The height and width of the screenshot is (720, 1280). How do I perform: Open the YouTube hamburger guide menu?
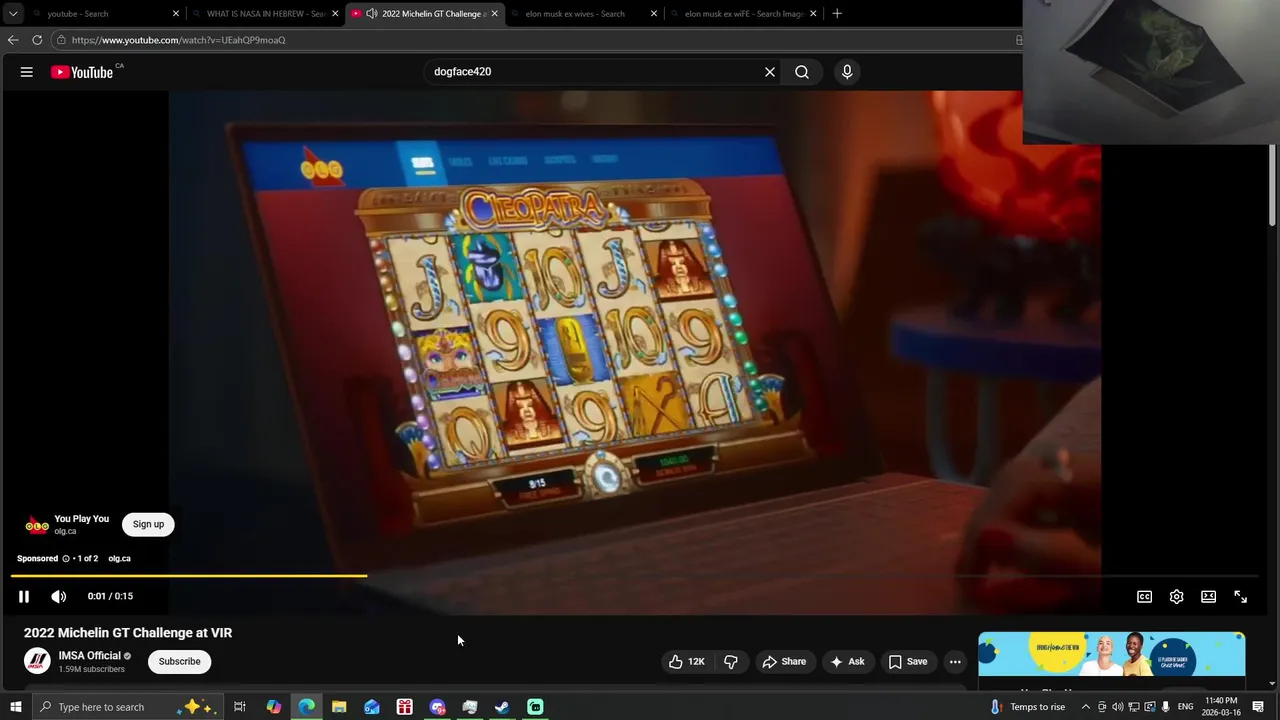(27, 72)
